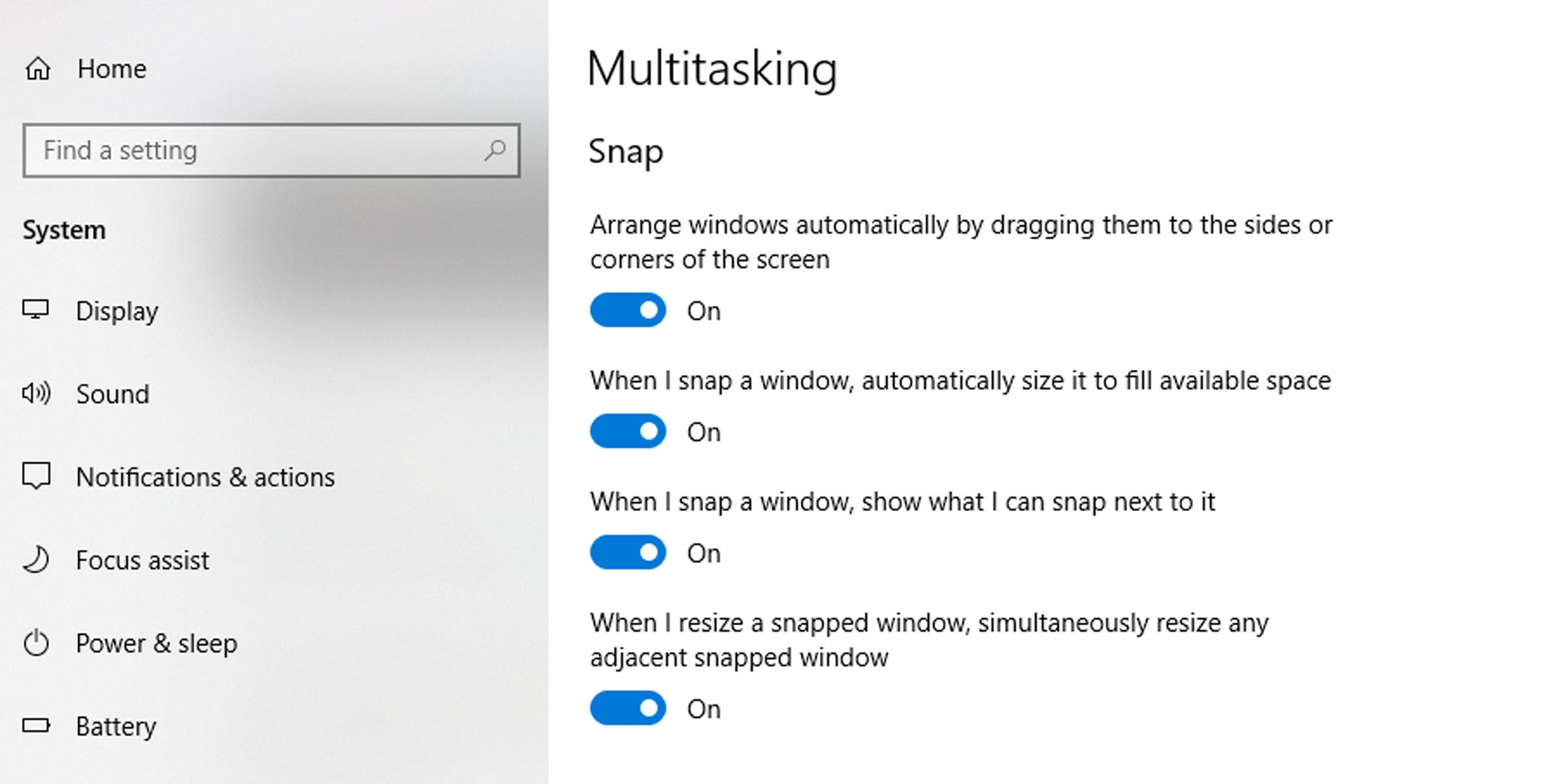
Task: Click the Home navigation label
Action: point(111,68)
